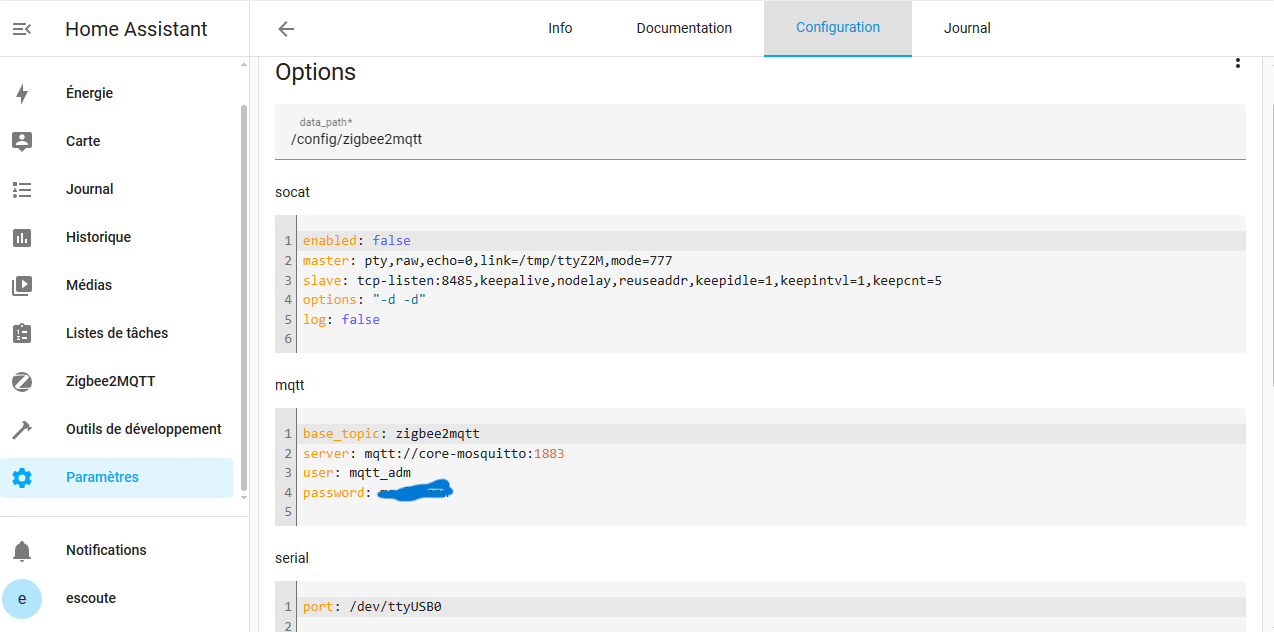Open the Notifications bell icon
Viewport: 1274px width, 632px height.
(x=22, y=550)
